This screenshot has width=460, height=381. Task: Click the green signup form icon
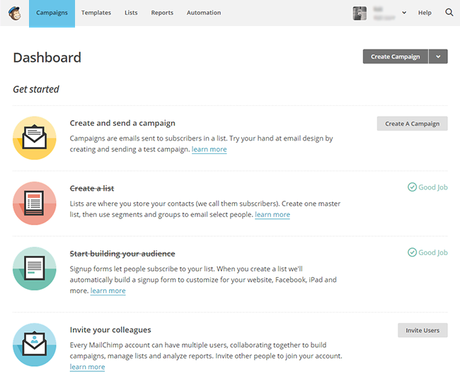click(34, 269)
